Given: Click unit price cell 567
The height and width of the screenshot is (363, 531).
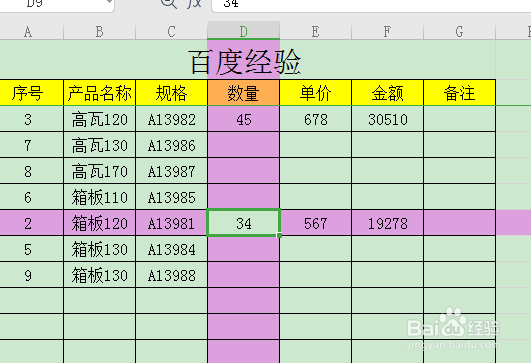Looking at the screenshot, I should tap(316, 223).
